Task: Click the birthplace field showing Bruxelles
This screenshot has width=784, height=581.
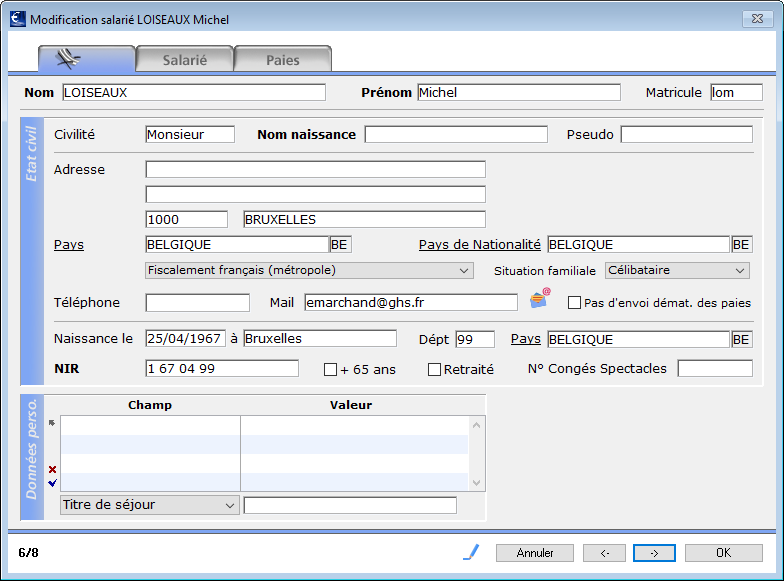Action: point(320,338)
